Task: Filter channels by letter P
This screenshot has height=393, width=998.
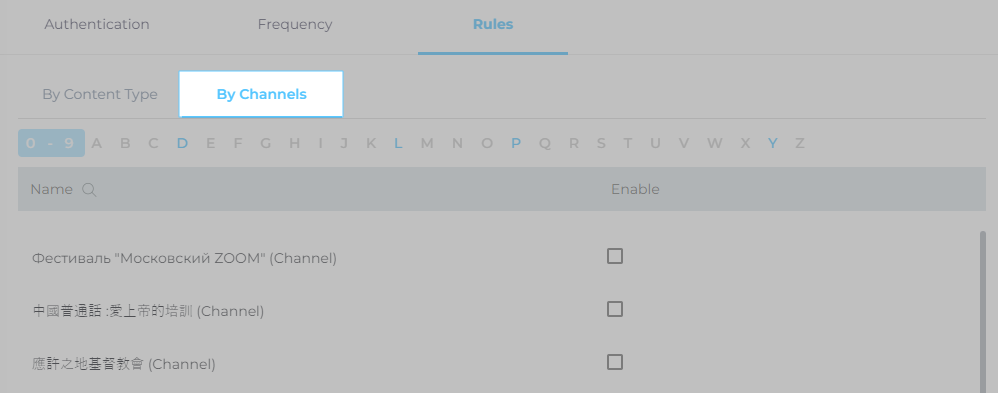Action: pos(516,143)
